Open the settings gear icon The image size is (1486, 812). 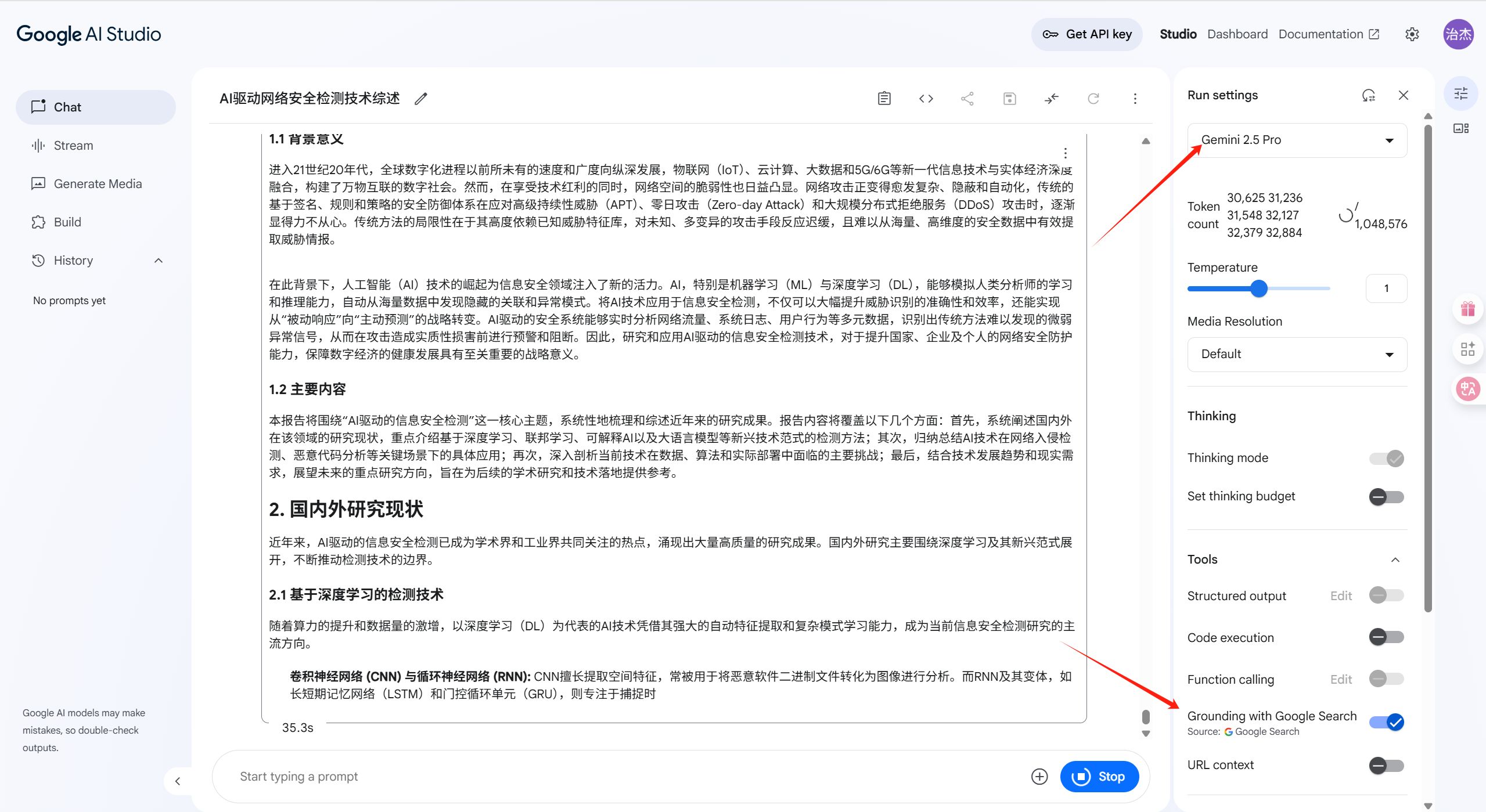click(1412, 34)
